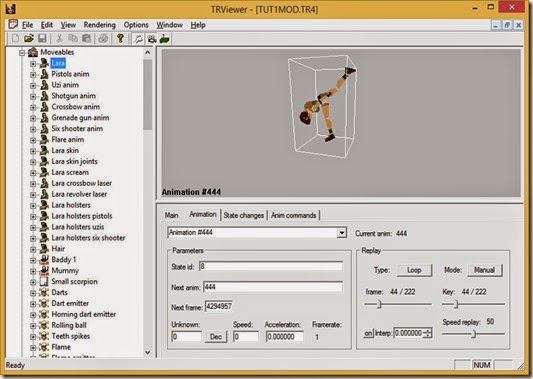The height and width of the screenshot is (379, 533).
Task: Click the Acceleration input field
Action: tap(285, 337)
